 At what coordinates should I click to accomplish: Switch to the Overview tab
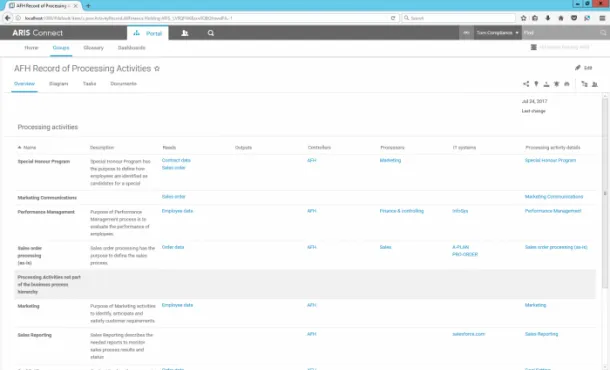pyautogui.click(x=24, y=84)
